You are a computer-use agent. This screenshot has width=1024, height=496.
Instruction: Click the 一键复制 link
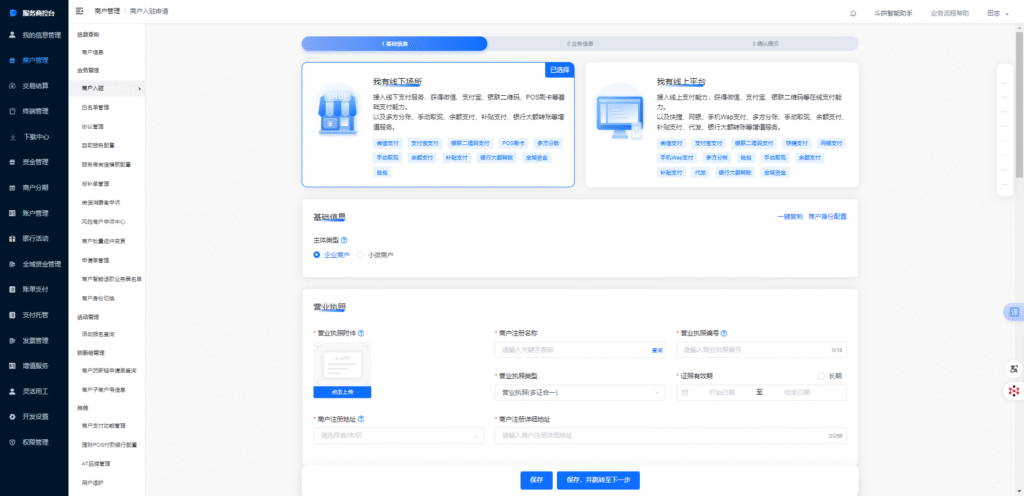790,216
